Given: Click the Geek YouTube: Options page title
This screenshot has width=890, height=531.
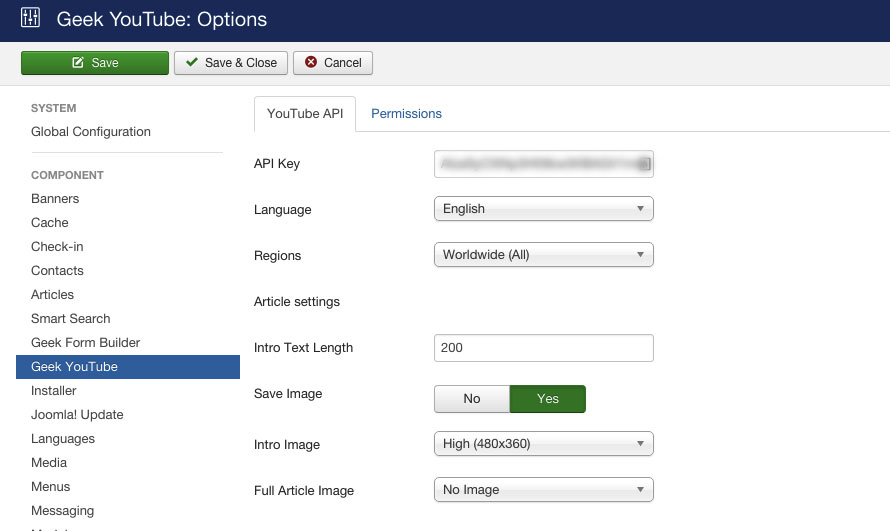Looking at the screenshot, I should point(162,19).
